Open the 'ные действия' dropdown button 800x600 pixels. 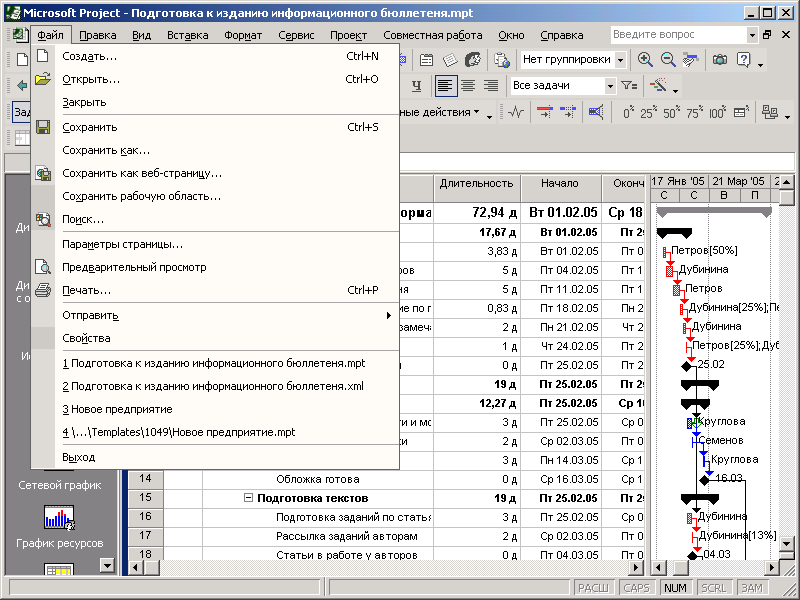440,112
